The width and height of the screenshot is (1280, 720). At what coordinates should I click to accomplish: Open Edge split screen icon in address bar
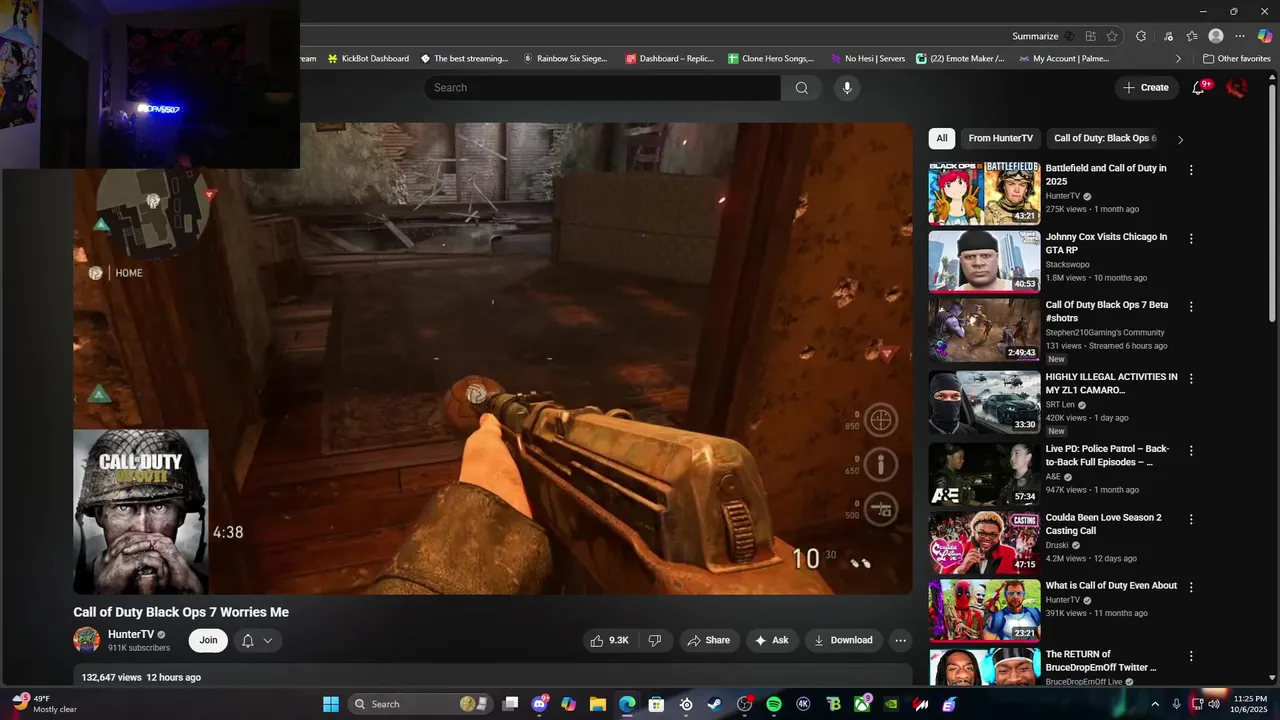[x=1091, y=36]
